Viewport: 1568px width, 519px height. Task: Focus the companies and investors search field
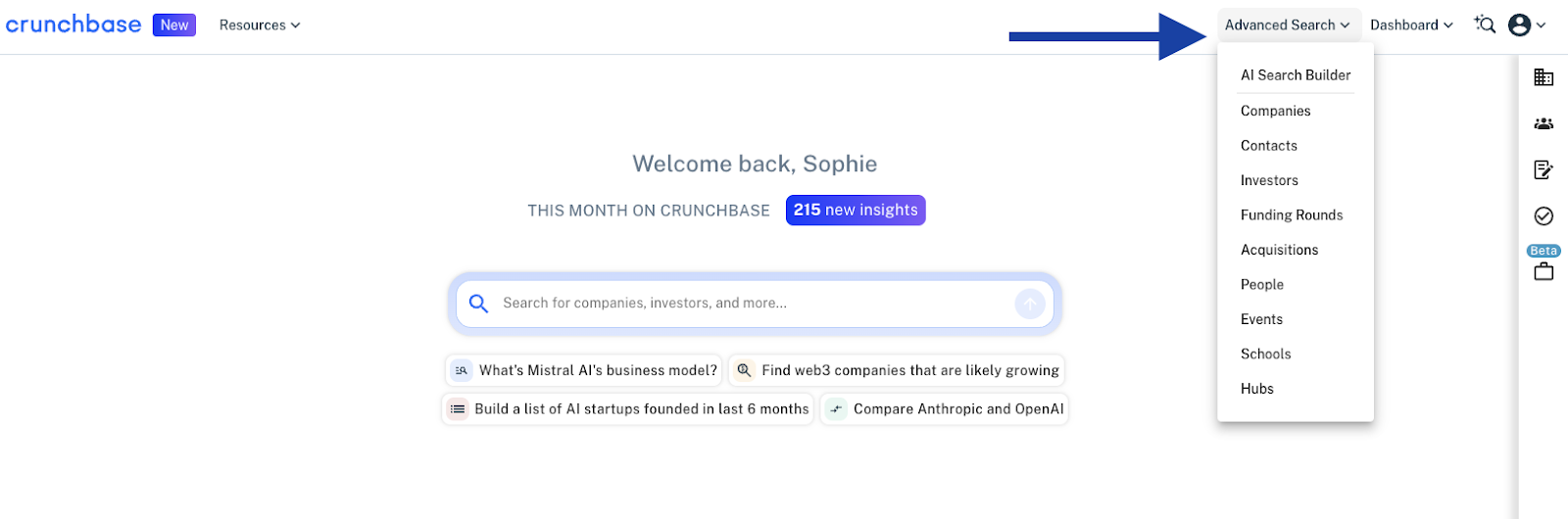755,304
